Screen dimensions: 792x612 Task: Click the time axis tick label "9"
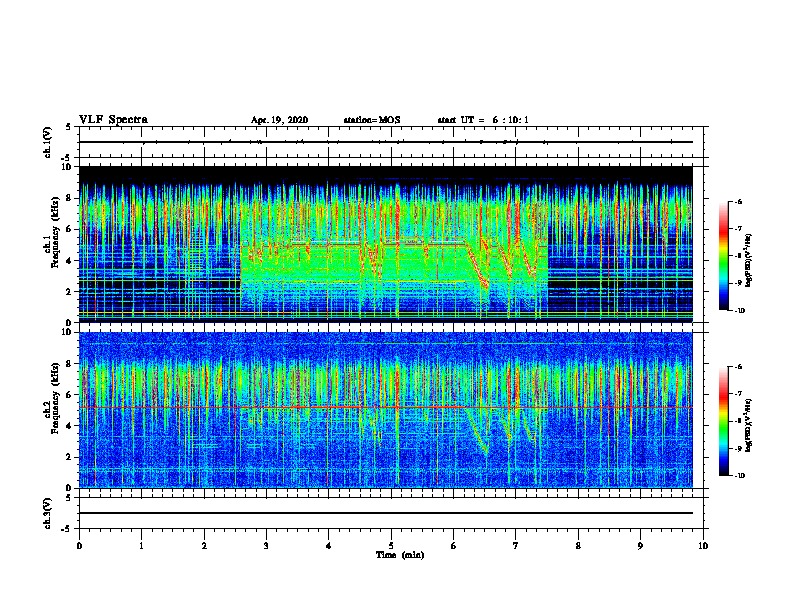[640, 546]
